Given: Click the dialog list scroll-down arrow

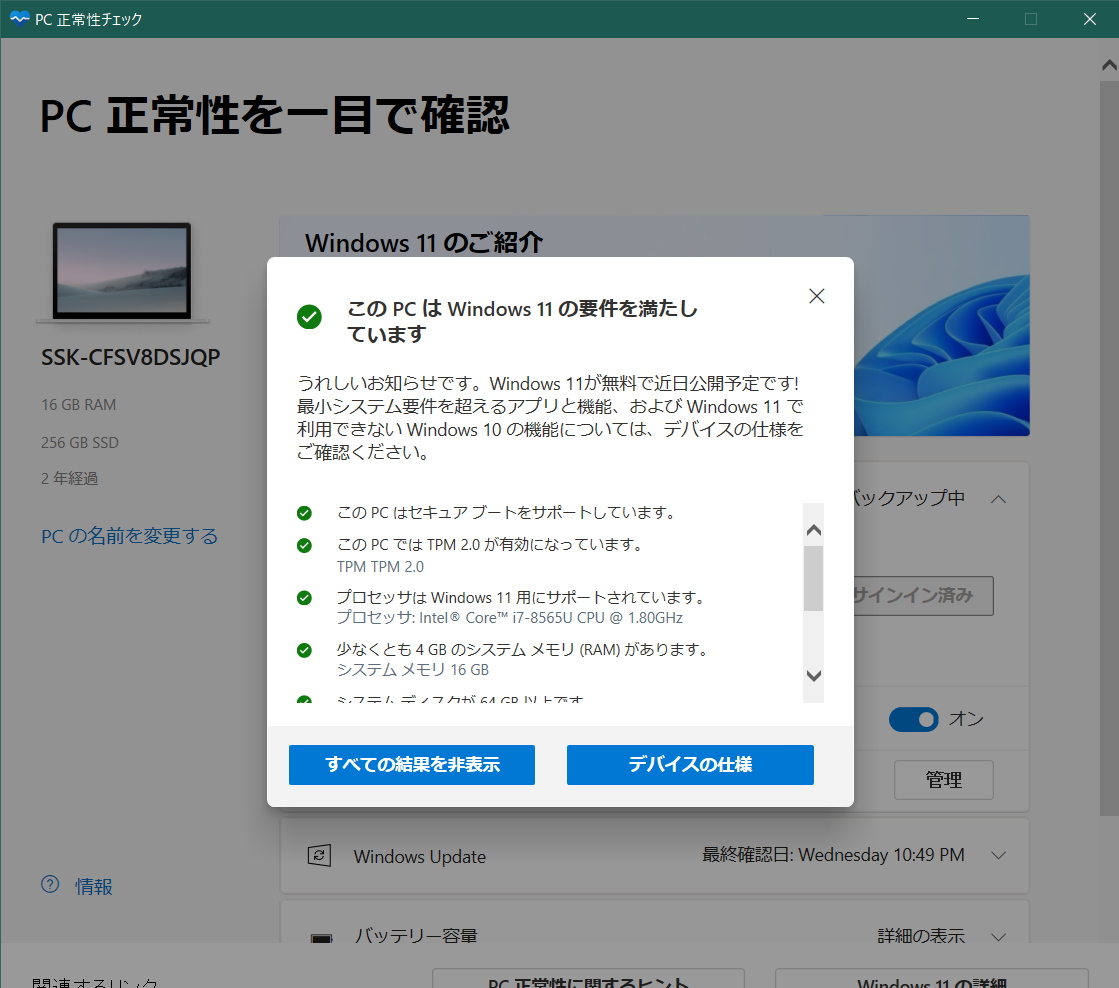Looking at the screenshot, I should coord(814,675).
